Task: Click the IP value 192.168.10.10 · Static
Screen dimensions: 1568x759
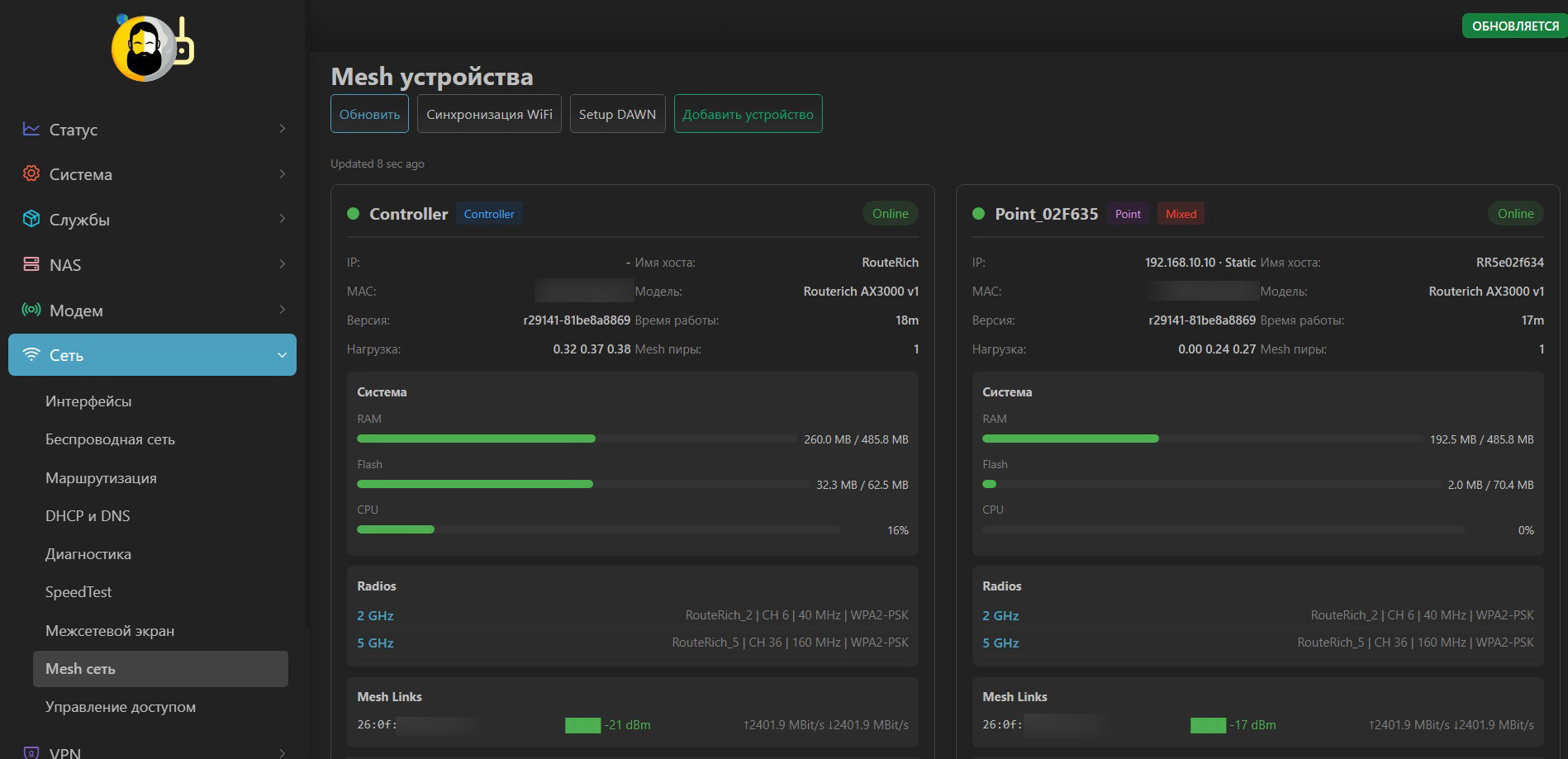Action: (x=1200, y=263)
